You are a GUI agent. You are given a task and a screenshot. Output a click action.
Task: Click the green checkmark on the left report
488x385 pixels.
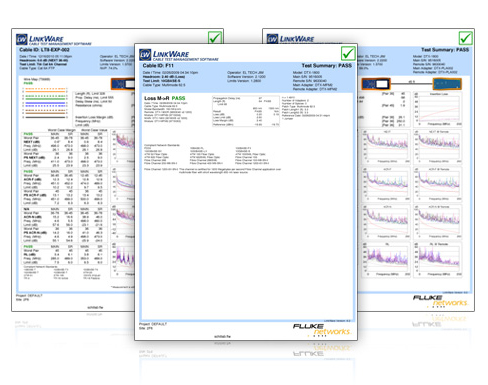pyautogui.click(x=215, y=37)
